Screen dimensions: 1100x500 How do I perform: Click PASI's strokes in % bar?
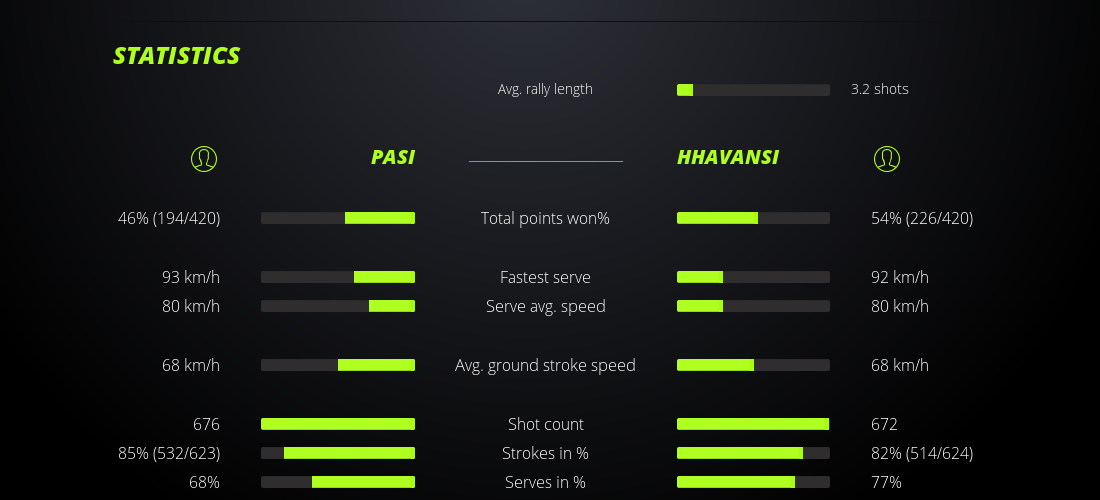coord(338,453)
